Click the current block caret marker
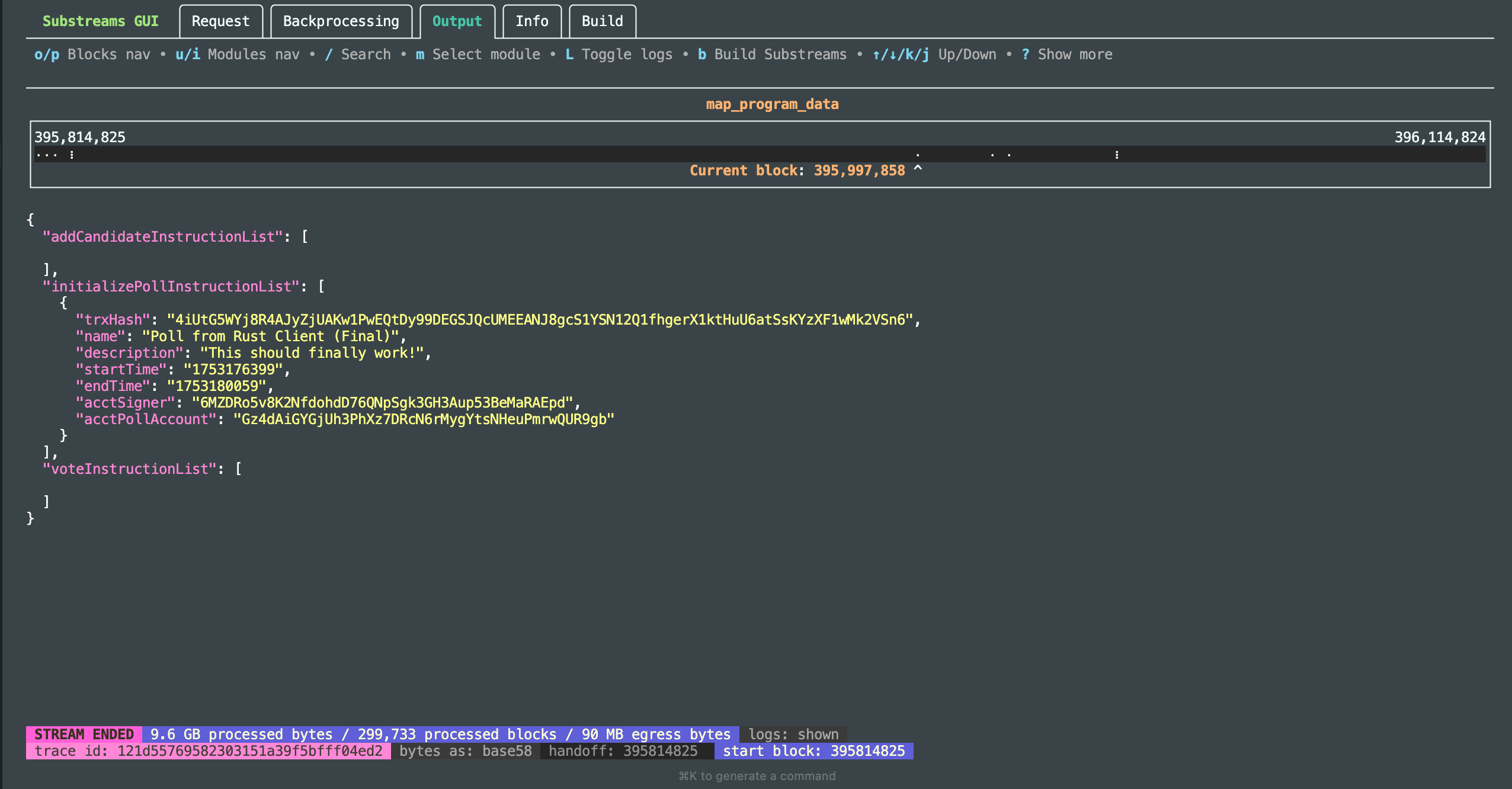Image resolution: width=1512 pixels, height=789 pixels. click(x=917, y=169)
